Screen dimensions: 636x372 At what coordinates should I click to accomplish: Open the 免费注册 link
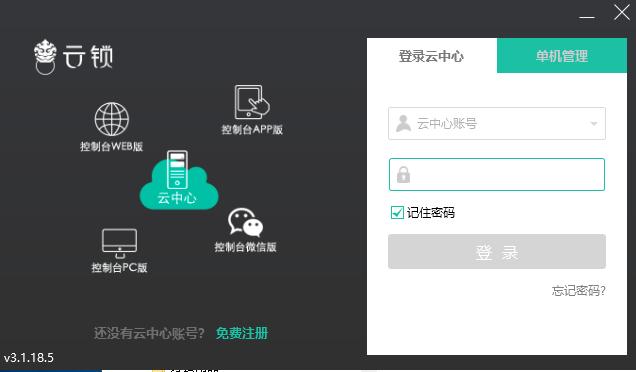point(242,333)
